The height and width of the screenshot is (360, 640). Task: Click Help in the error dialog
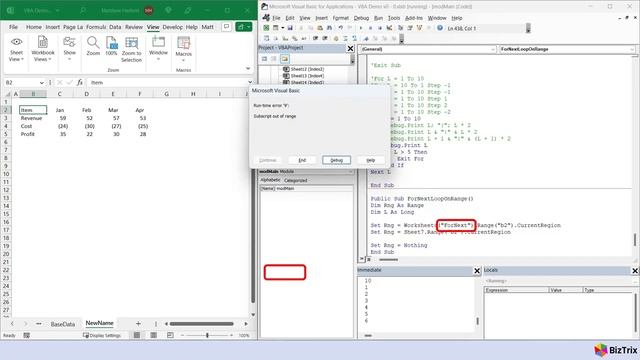(x=370, y=160)
